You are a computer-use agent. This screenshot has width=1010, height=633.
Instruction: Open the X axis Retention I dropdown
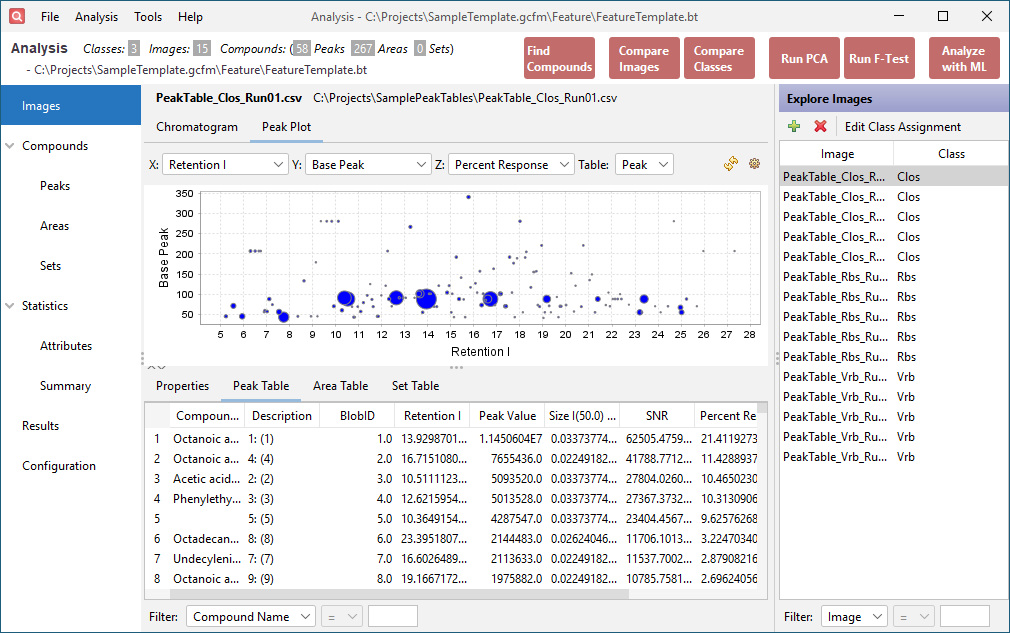(x=224, y=165)
